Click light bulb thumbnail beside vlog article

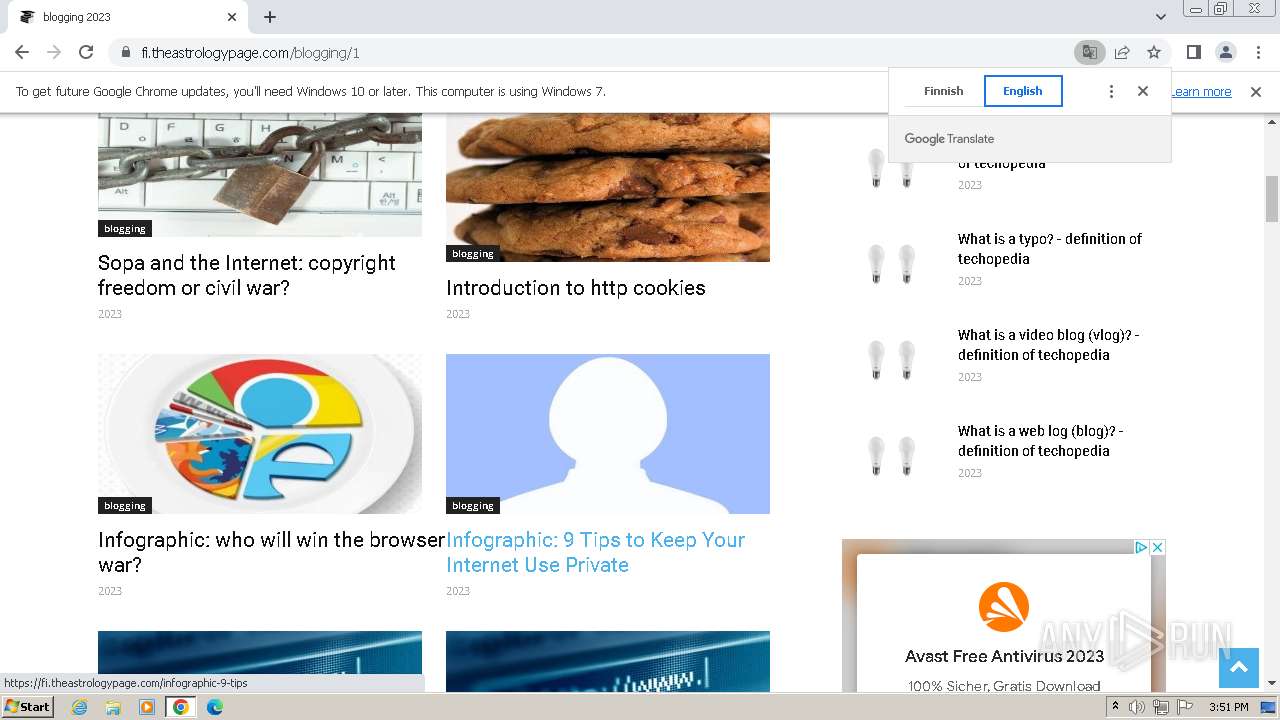coord(892,359)
